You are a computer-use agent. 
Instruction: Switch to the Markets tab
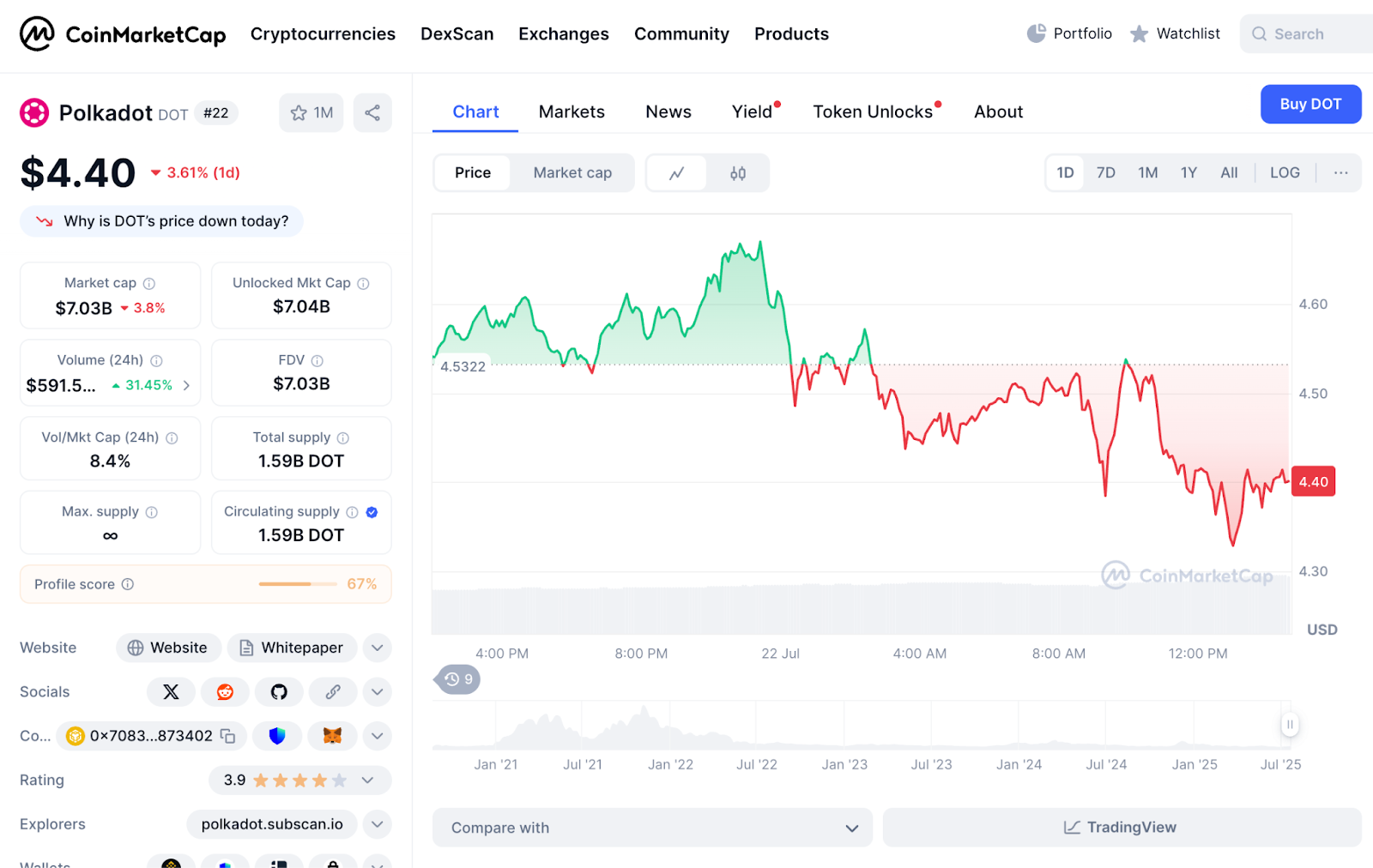[x=572, y=112]
